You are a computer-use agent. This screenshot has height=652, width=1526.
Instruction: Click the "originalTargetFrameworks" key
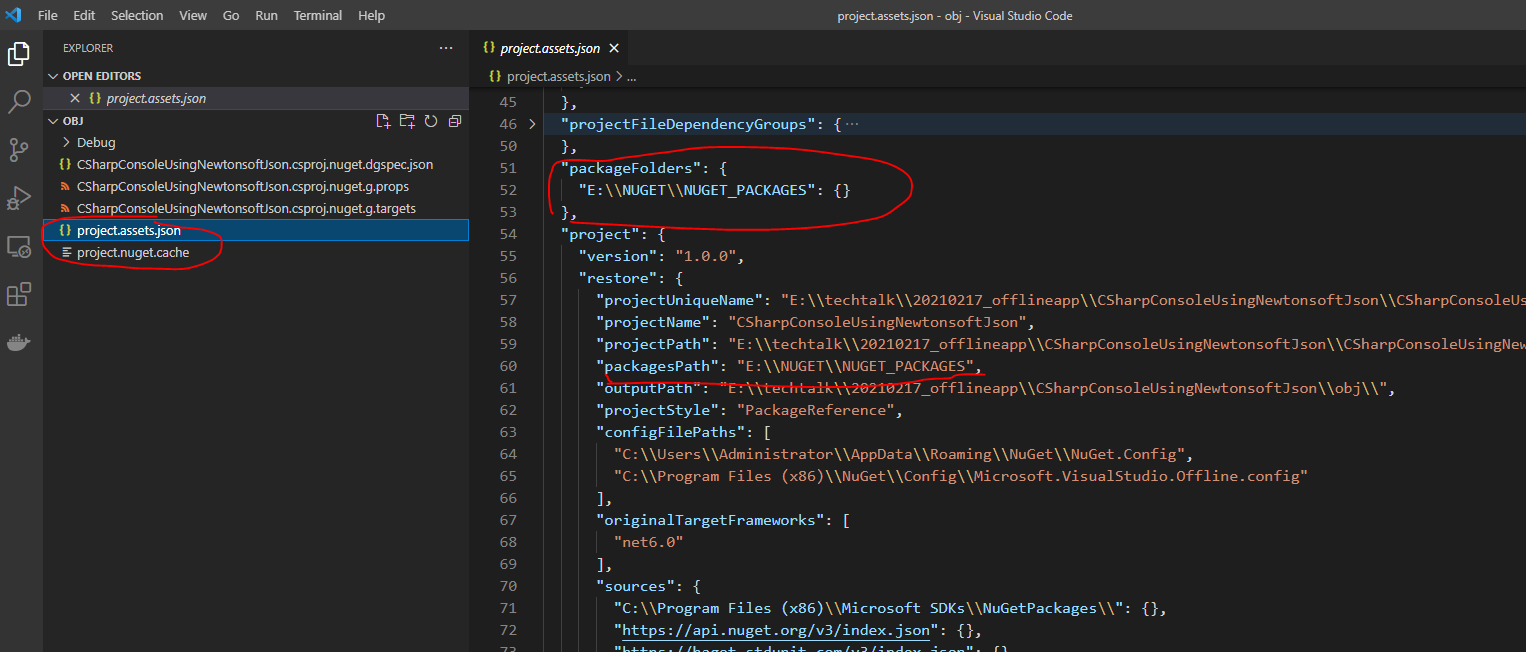click(x=709, y=520)
